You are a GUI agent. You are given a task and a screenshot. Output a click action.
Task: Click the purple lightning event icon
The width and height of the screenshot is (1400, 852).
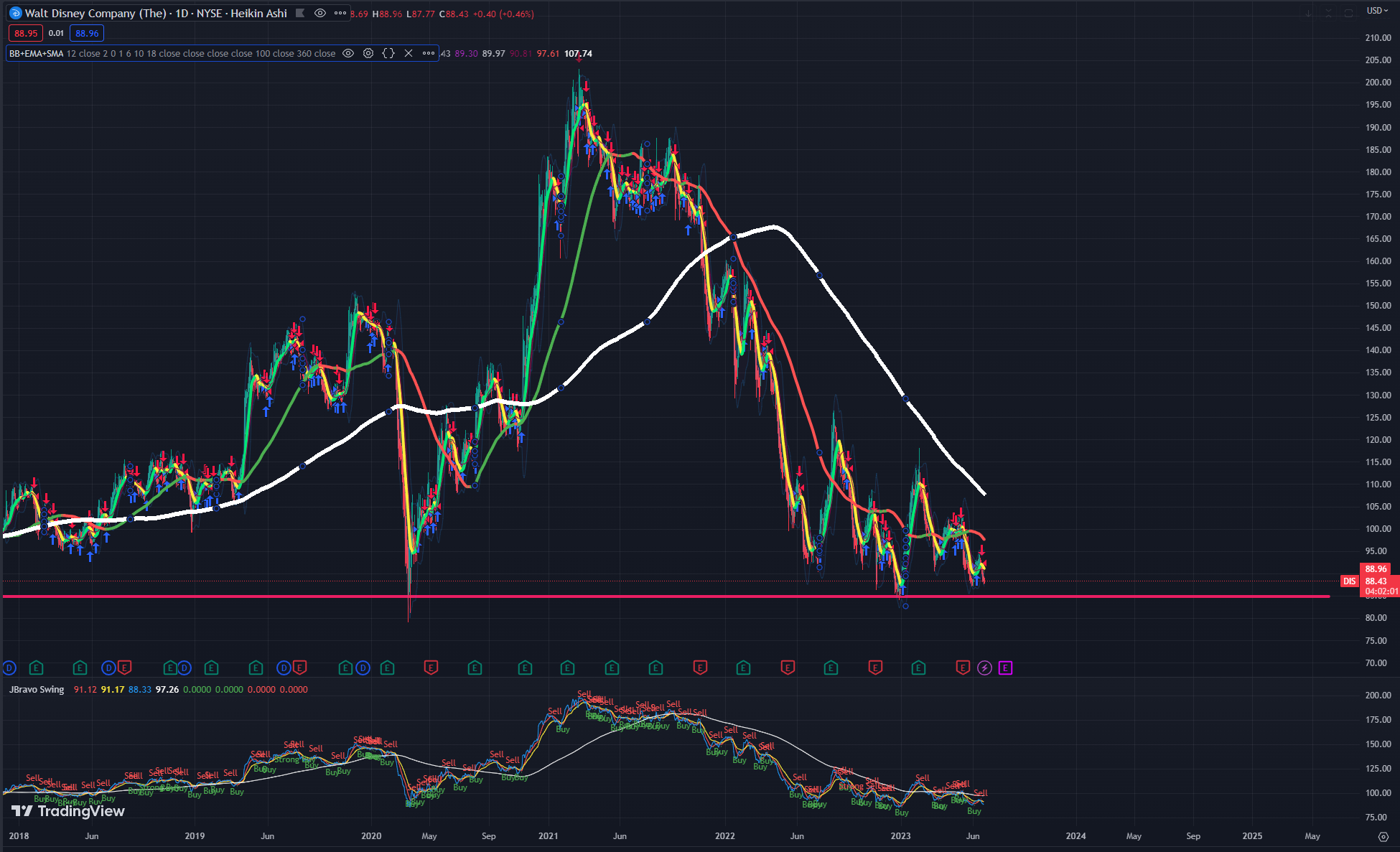[984, 668]
